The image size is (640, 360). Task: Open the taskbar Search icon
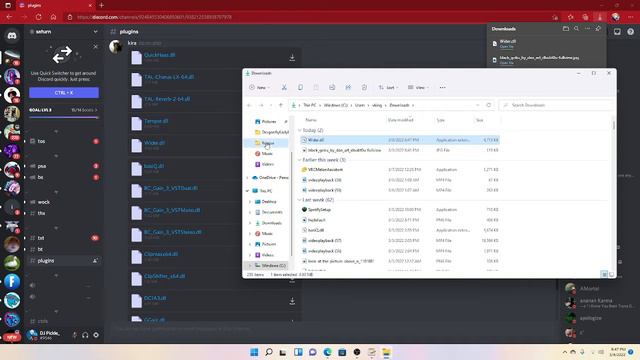(269, 352)
